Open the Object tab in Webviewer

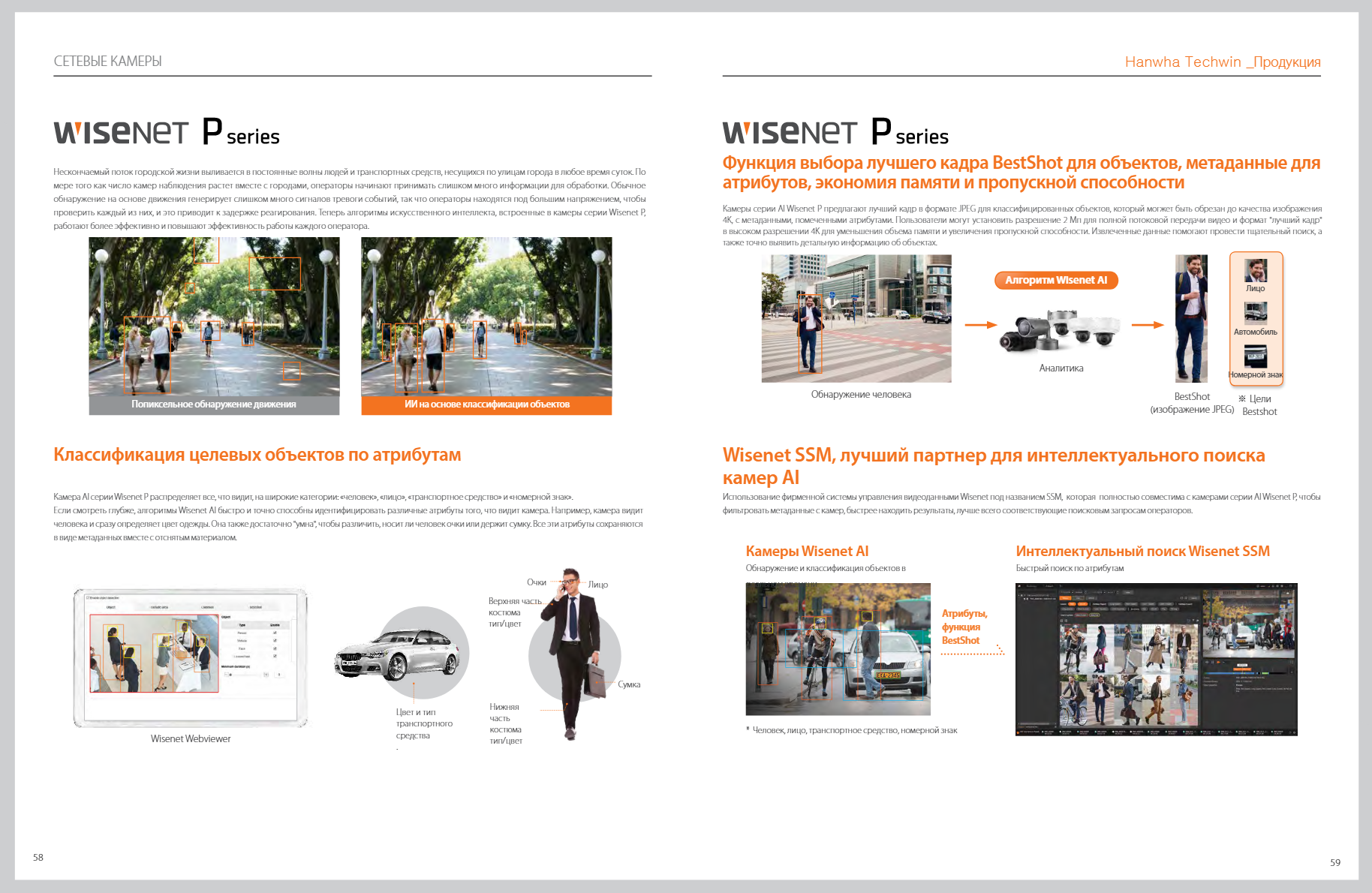tap(111, 607)
